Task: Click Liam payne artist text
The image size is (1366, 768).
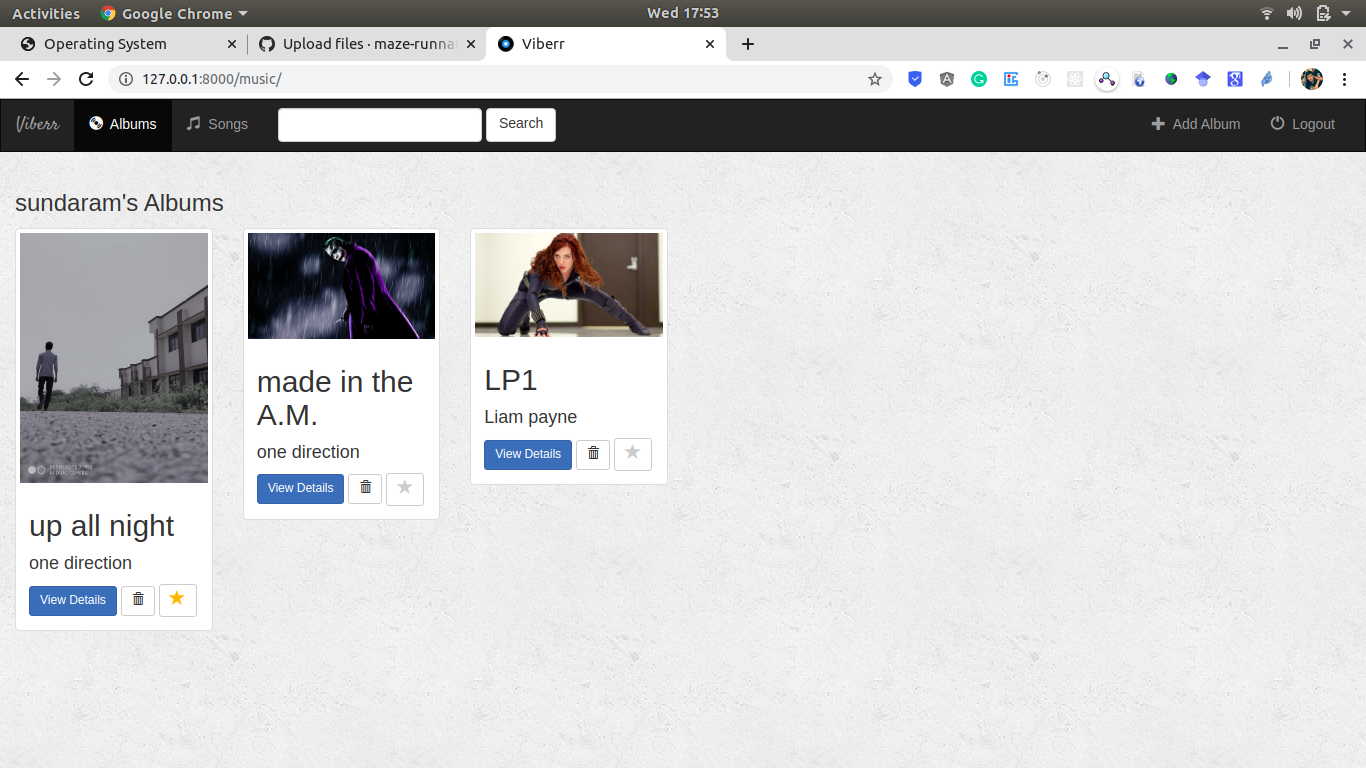Action: [531, 417]
